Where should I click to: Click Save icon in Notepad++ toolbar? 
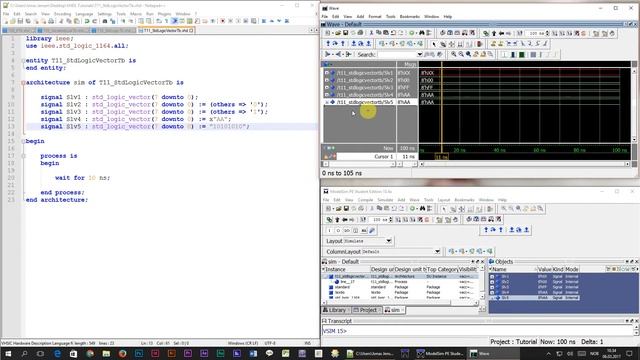(x=20, y=20)
